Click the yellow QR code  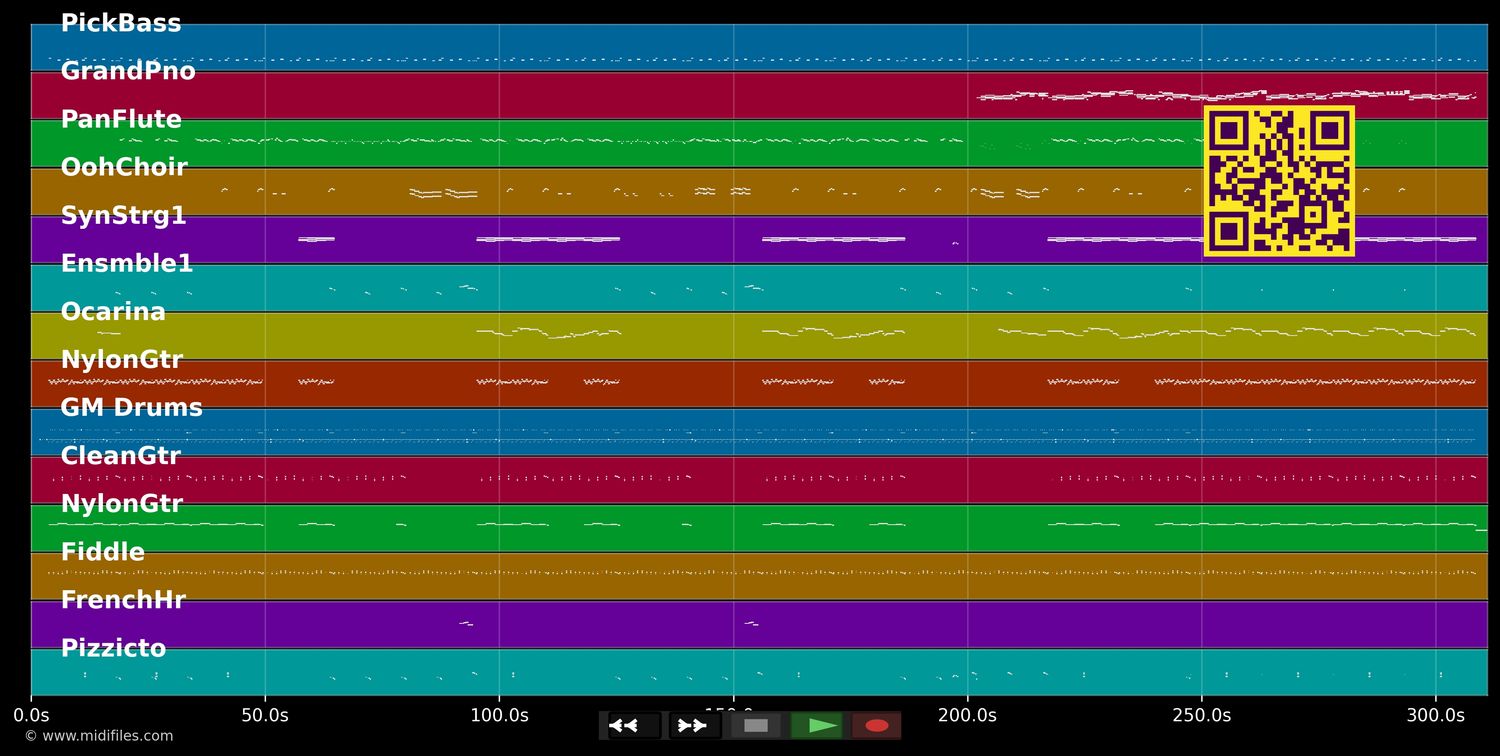(x=1279, y=181)
